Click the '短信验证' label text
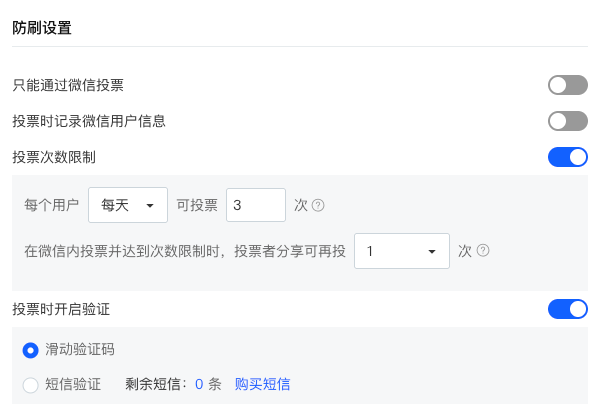 pyautogui.click(x=73, y=384)
